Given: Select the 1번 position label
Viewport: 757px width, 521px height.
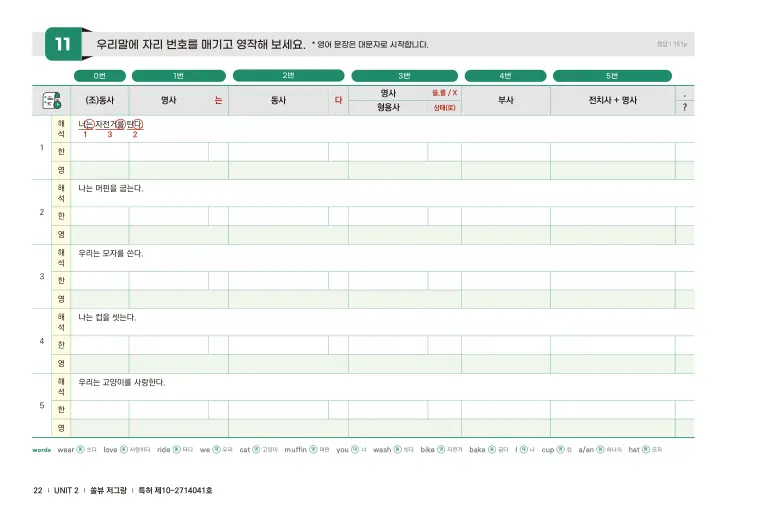Looking at the screenshot, I should coord(179,76).
